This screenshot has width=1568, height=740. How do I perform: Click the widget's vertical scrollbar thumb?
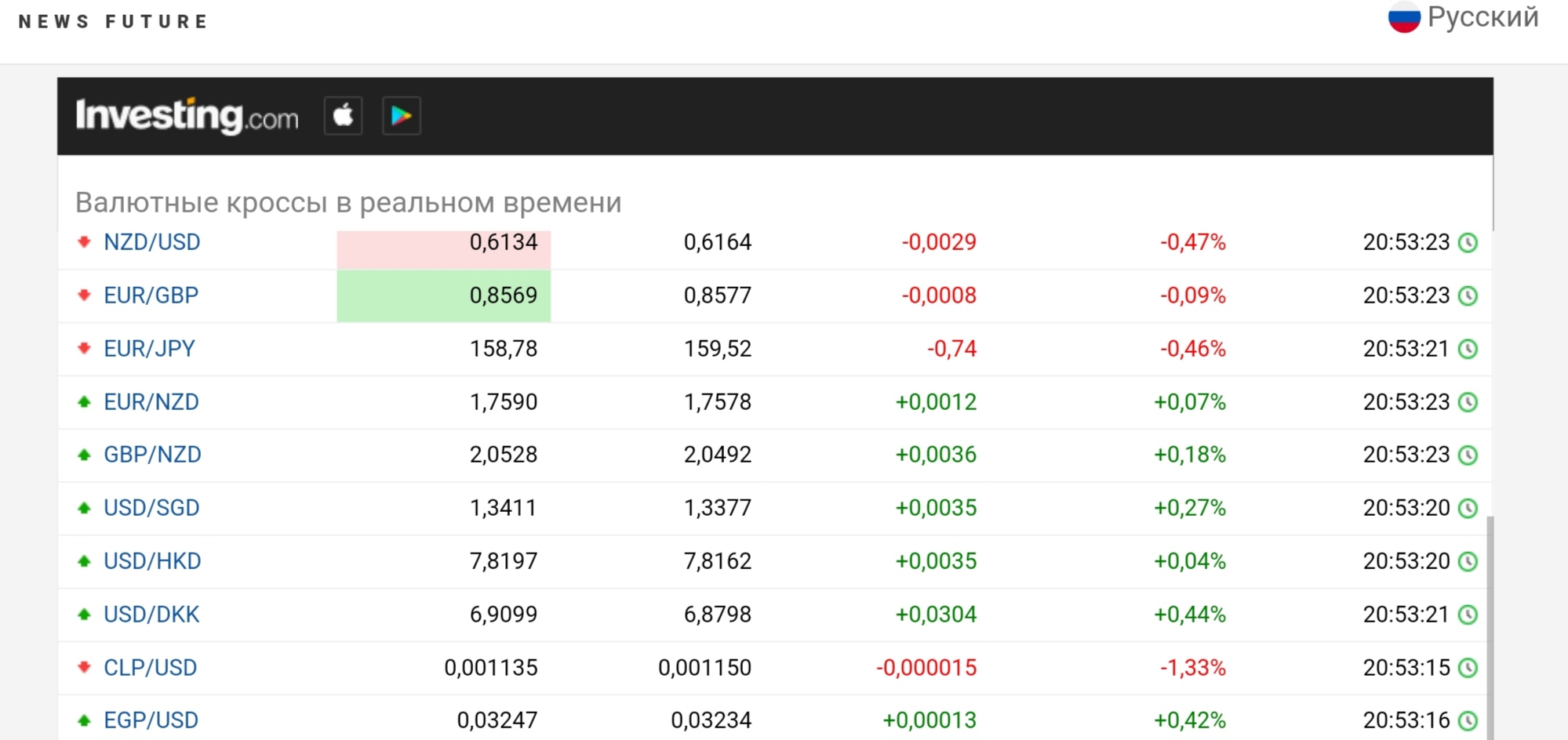(1490, 627)
